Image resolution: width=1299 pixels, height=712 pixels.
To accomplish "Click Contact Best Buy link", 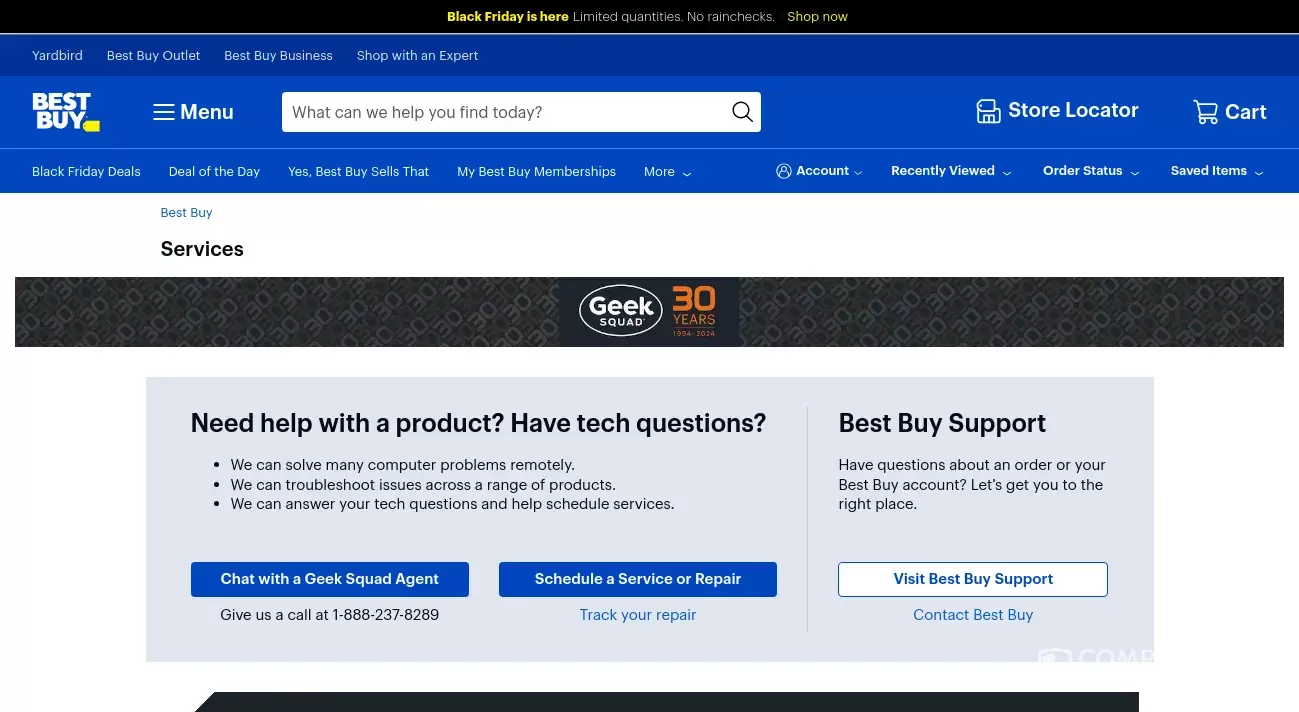I will [973, 615].
